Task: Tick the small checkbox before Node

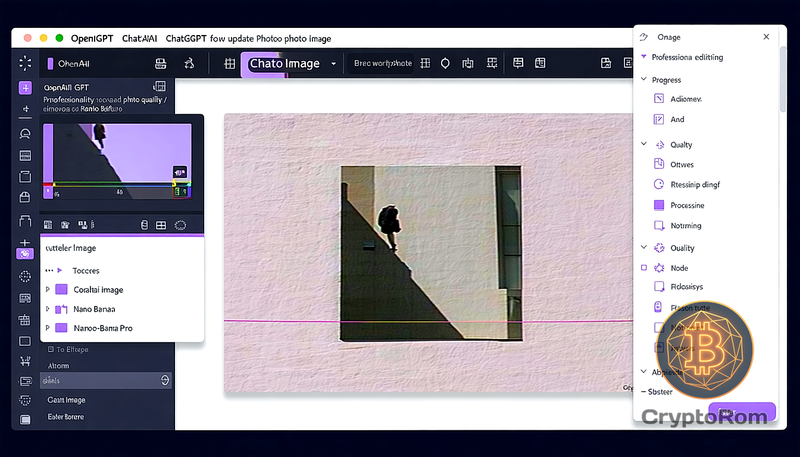Action: point(644,268)
